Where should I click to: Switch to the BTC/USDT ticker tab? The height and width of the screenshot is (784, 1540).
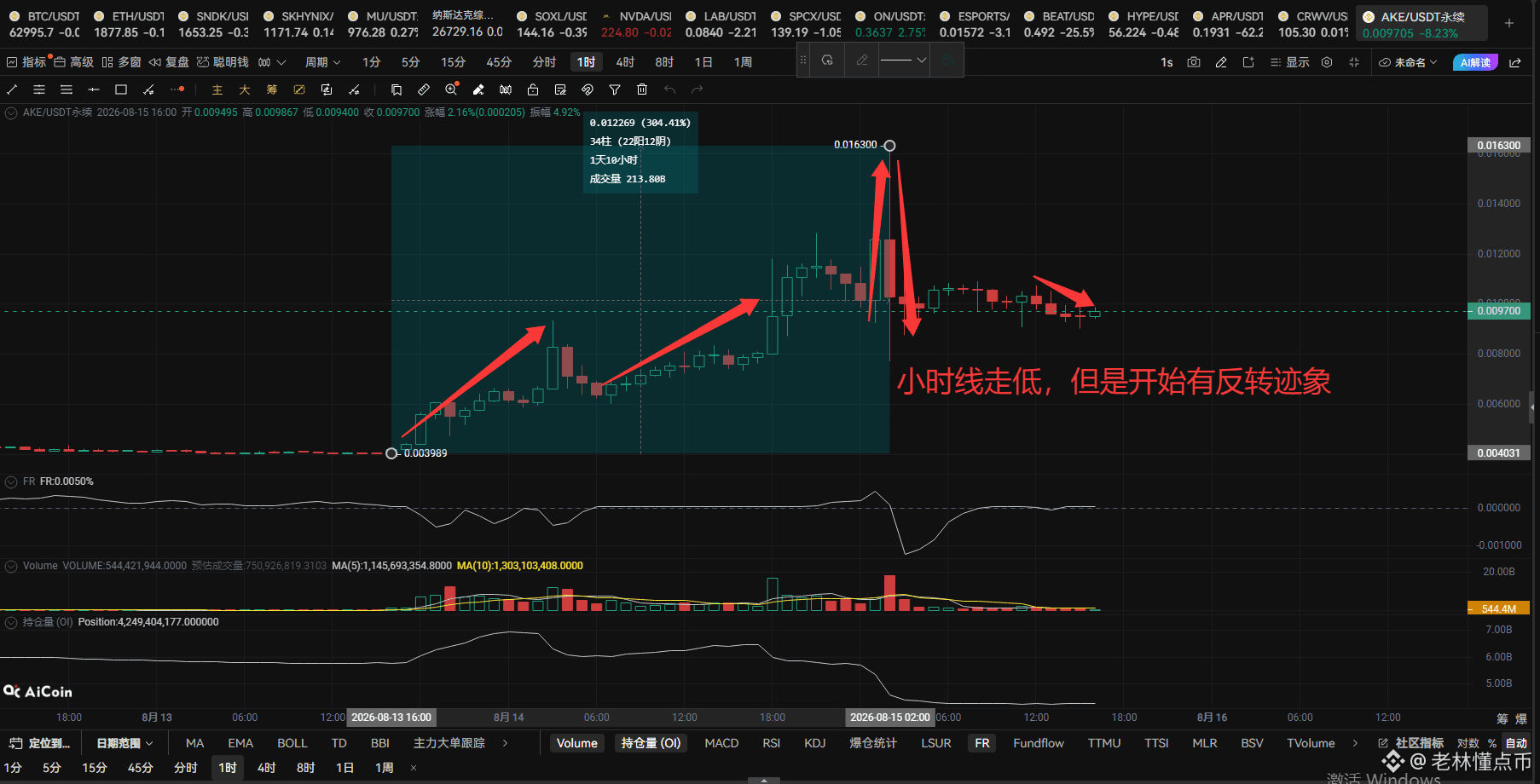point(44,24)
